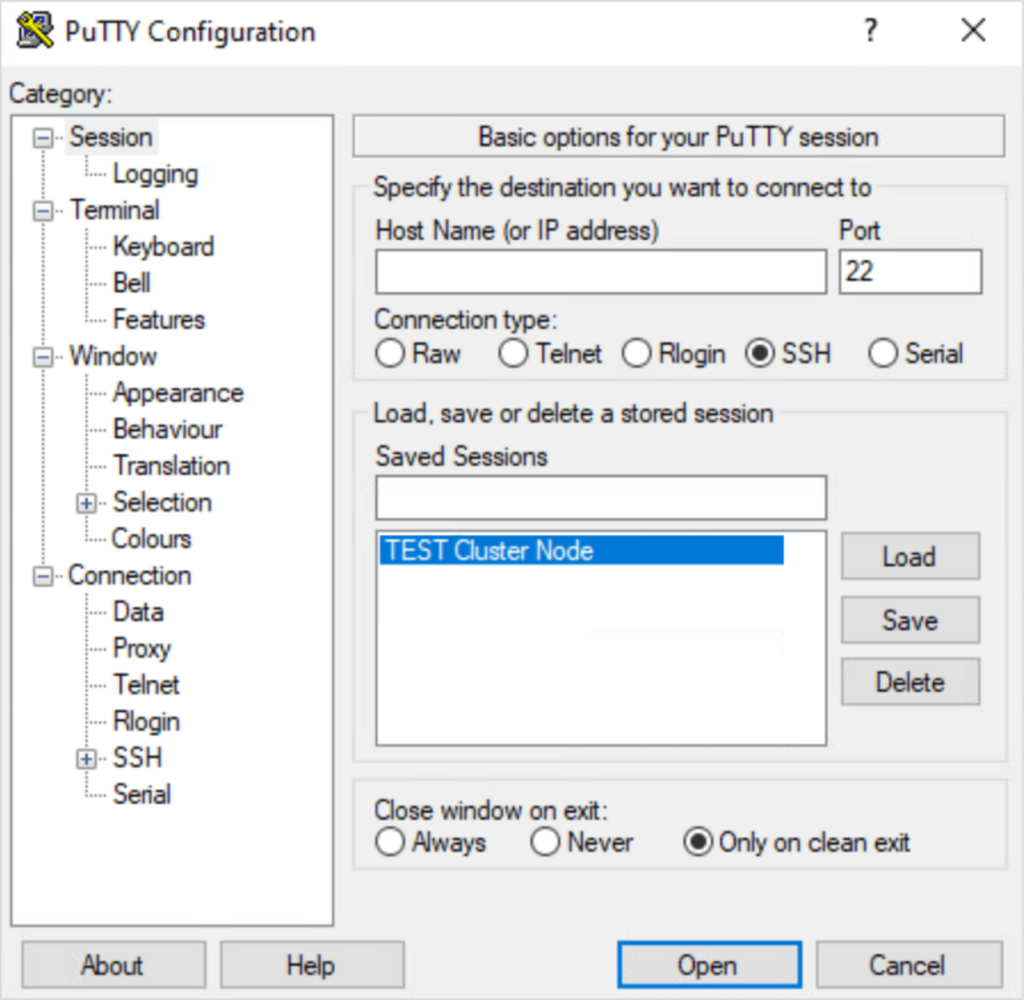Click the PuTTY icon in title bar
This screenshot has width=1024, height=1000.
click(35, 31)
